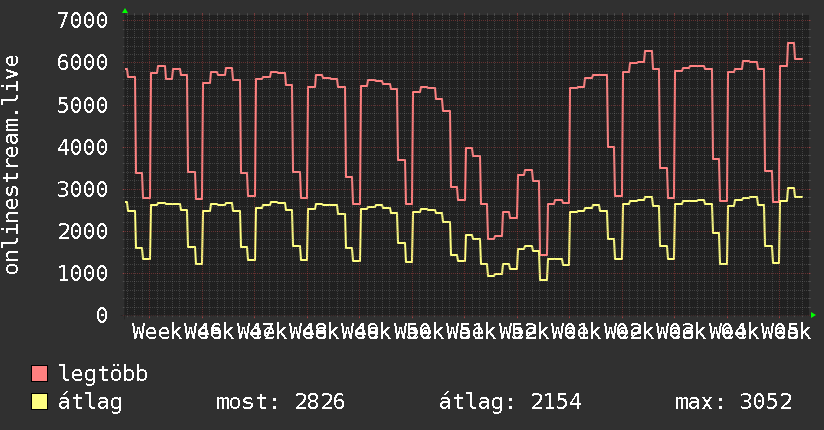This screenshot has height=430, width=824.
Task: Click the 2000 y-axis label
Action: tap(83, 231)
